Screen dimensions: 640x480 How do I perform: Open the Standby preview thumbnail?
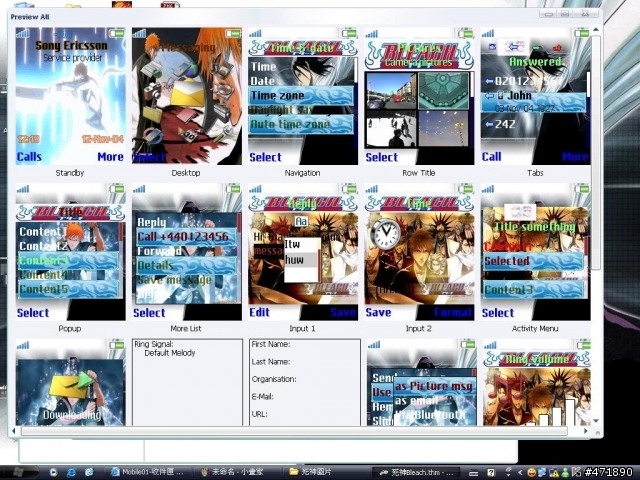click(x=70, y=96)
